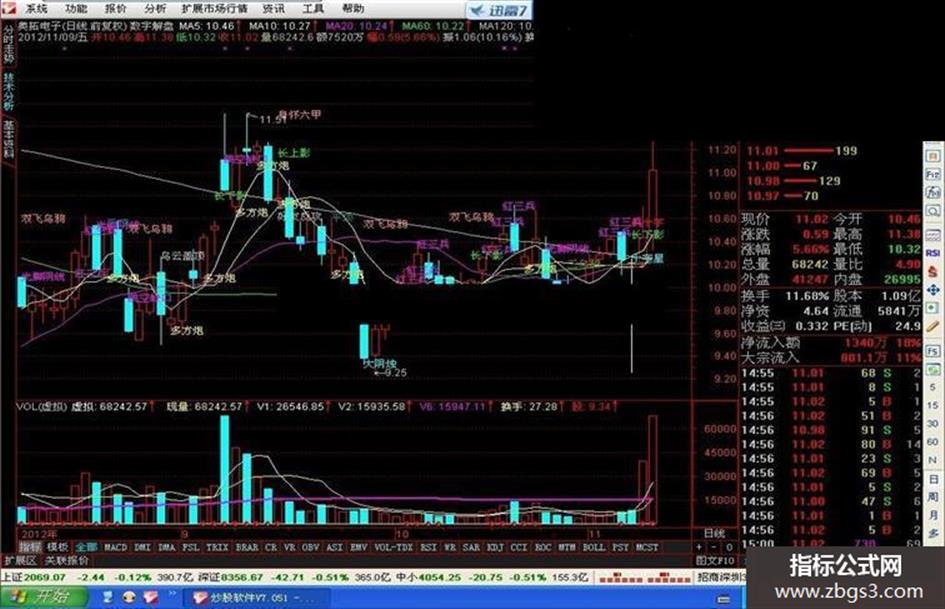Click the minus zoom button beside indicator tabs
The image size is (945, 609).
714,547
